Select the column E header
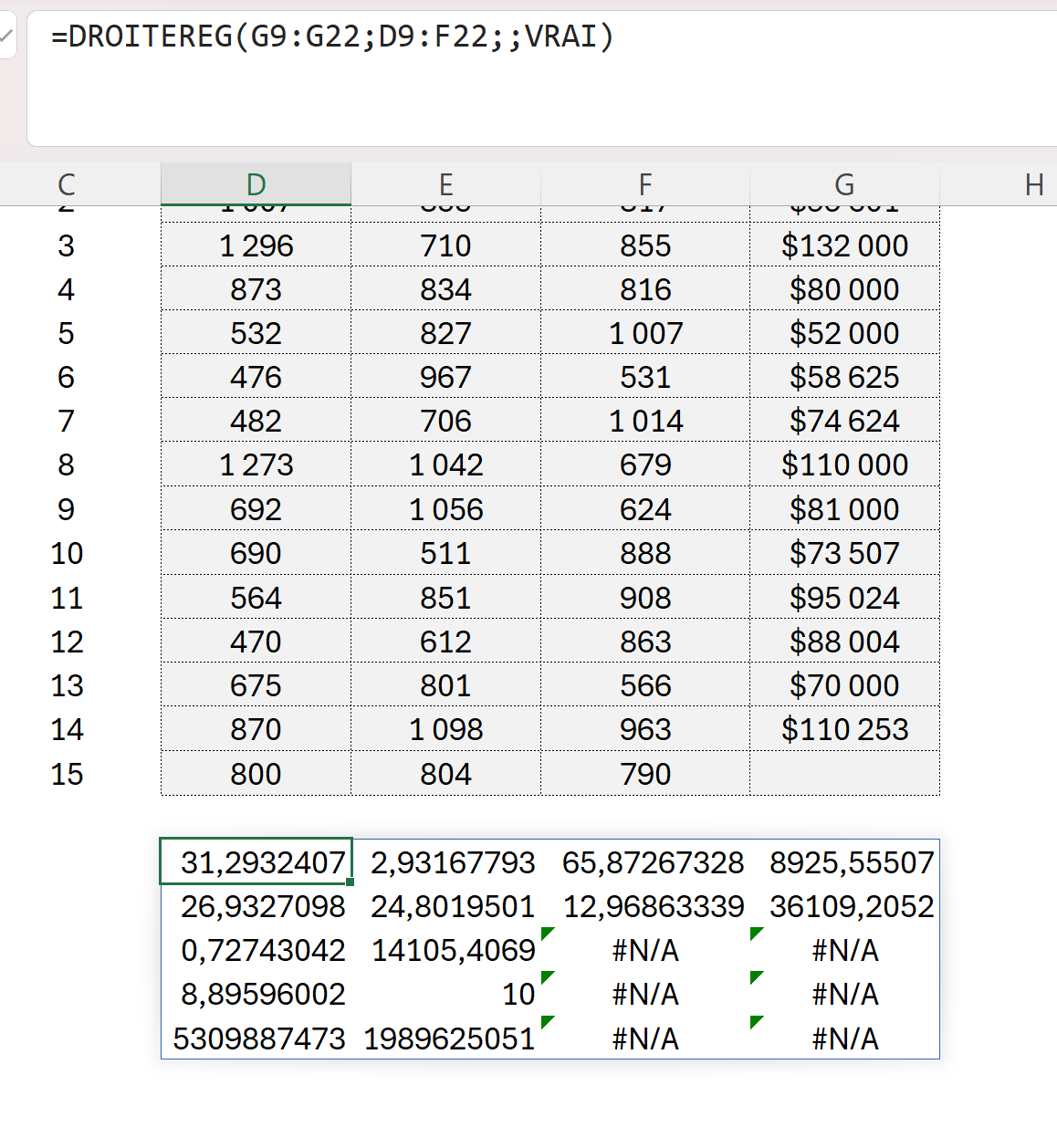The height and width of the screenshot is (1148, 1057). 445,184
